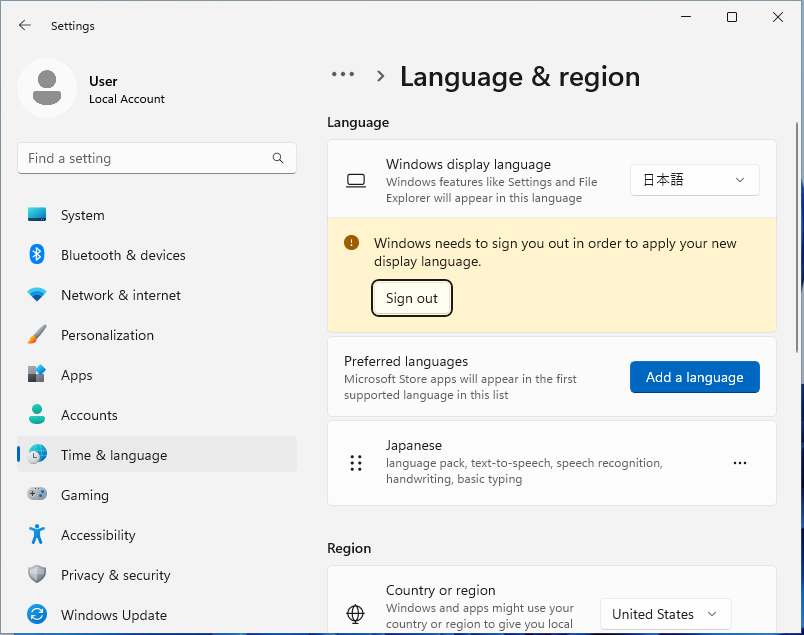Click the Bluetooth icon in sidebar
The image size is (804, 635).
37,254
